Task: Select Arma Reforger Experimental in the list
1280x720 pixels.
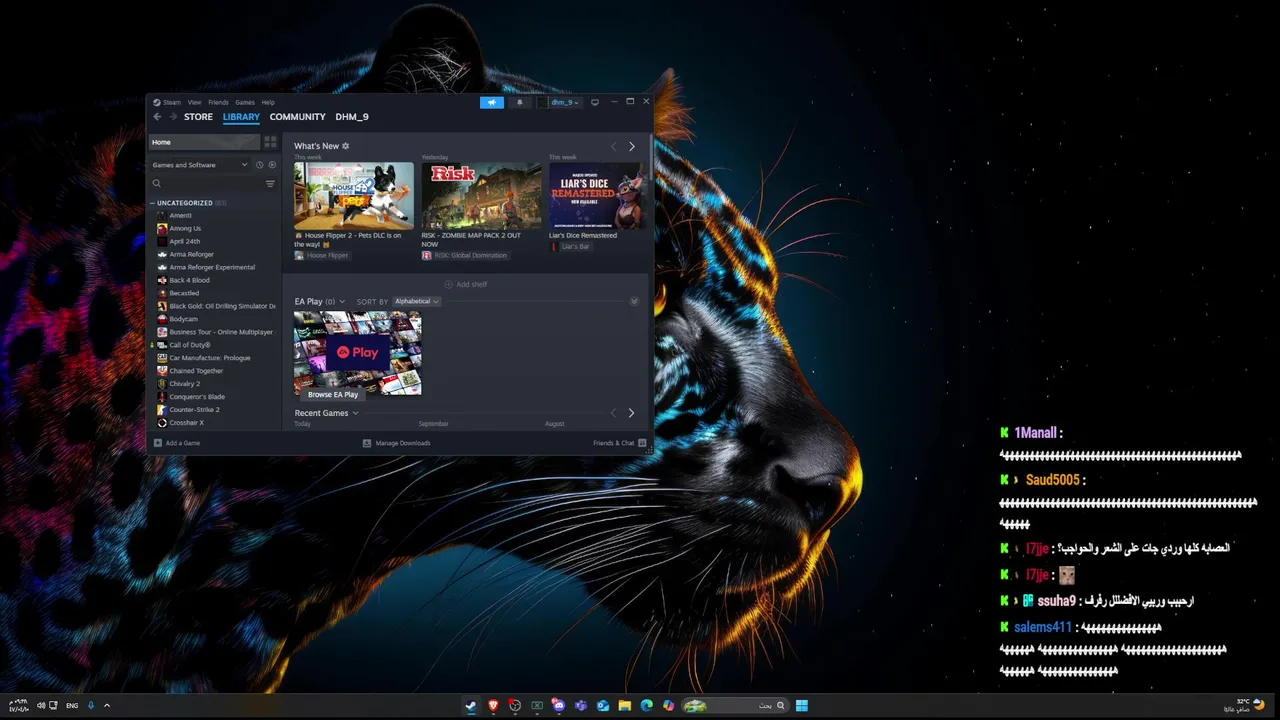Action: tap(214, 267)
